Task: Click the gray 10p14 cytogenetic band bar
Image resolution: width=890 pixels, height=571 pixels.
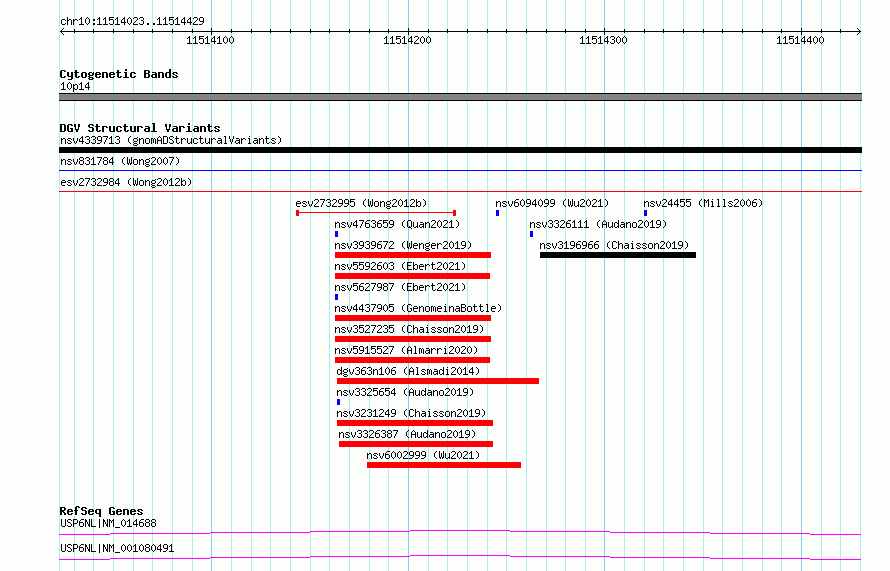Action: click(460, 97)
